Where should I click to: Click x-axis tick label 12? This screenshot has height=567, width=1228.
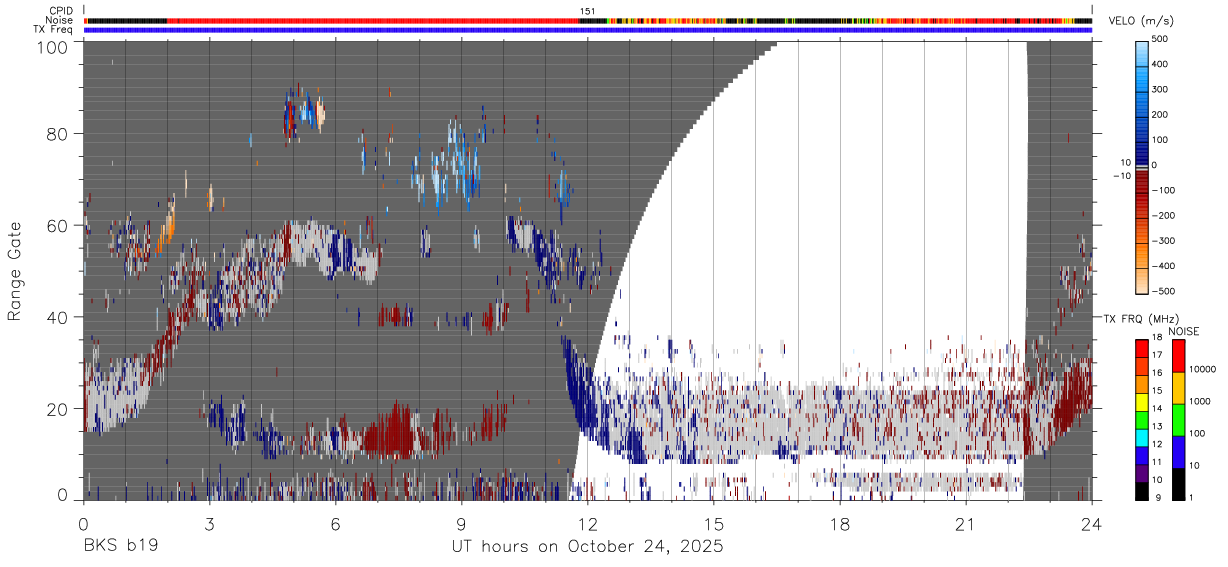click(x=587, y=525)
